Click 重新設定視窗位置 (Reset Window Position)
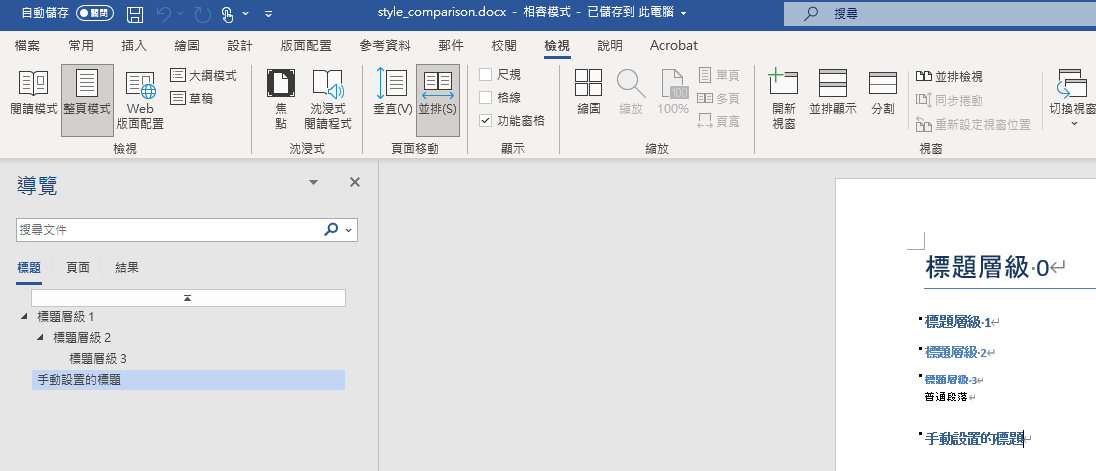This screenshot has height=471, width=1096. coord(974,124)
